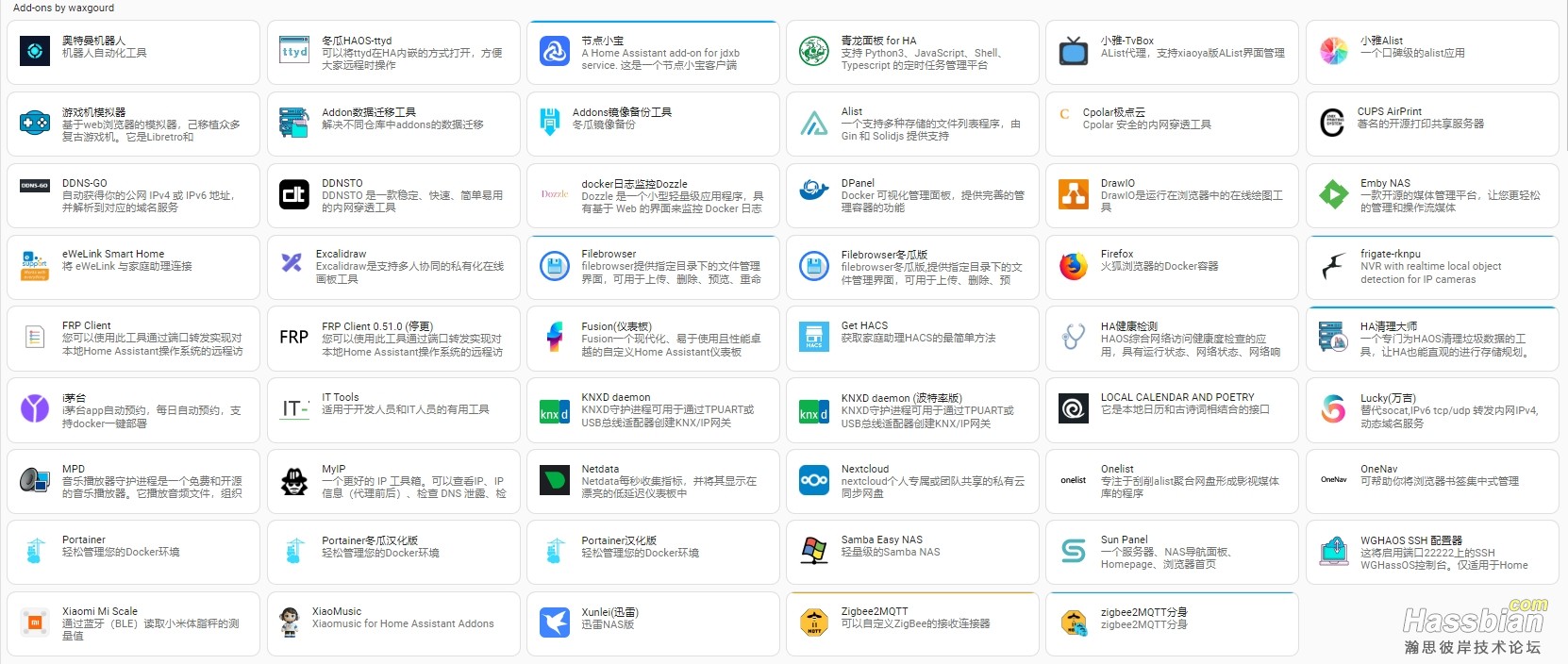Open the Filebrowser add-on title
Viewport: 1568px width, 664px height.
(x=609, y=254)
